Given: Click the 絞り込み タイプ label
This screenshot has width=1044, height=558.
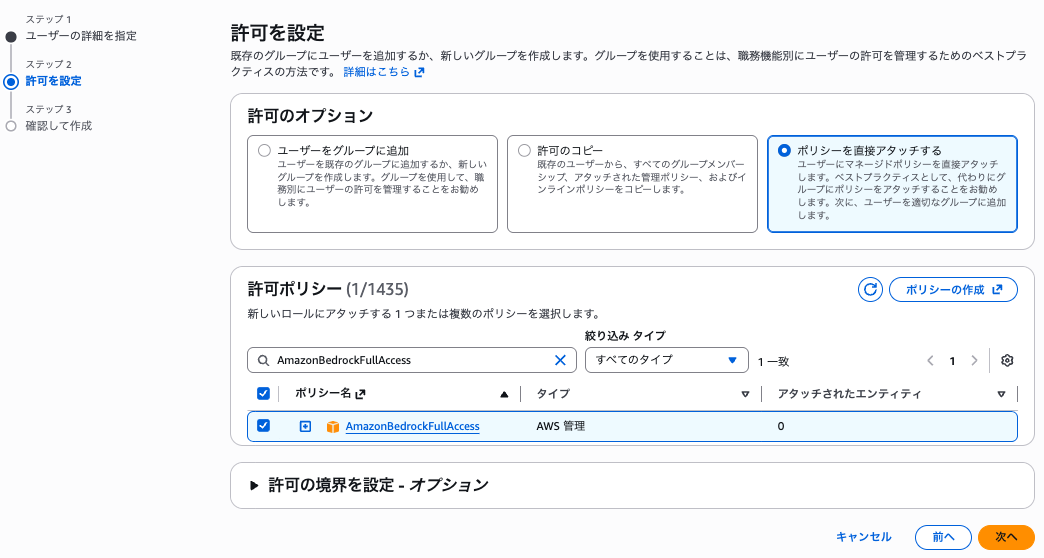Looking at the screenshot, I should [x=625, y=336].
